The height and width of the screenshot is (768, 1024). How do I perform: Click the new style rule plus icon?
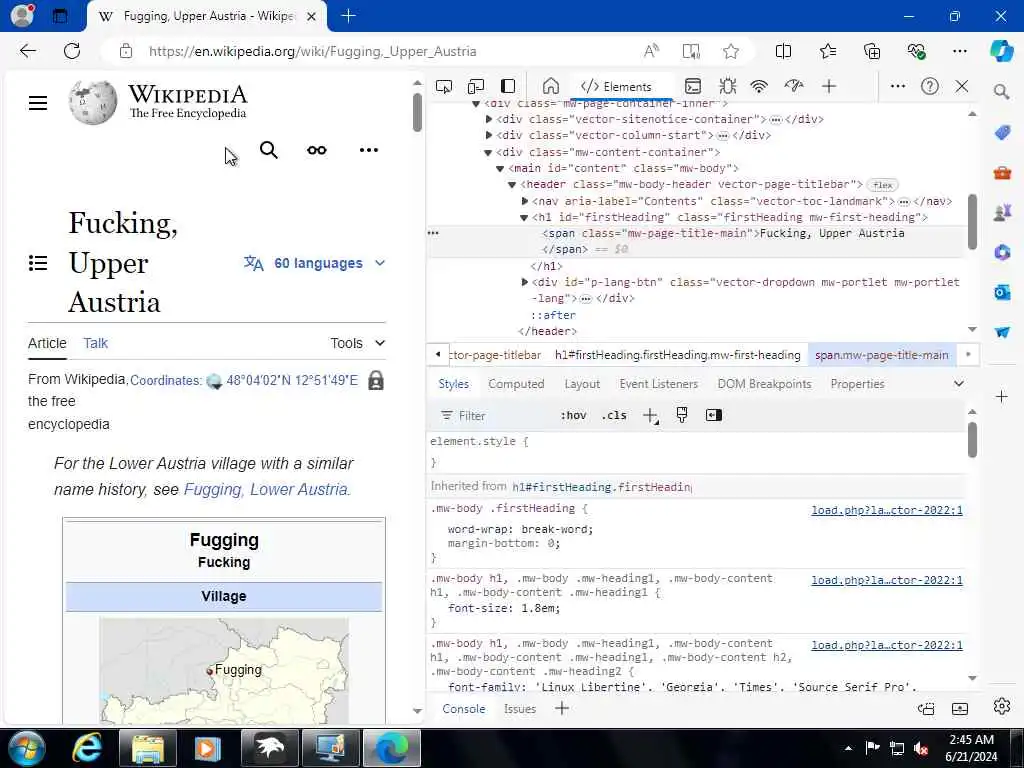pos(650,415)
